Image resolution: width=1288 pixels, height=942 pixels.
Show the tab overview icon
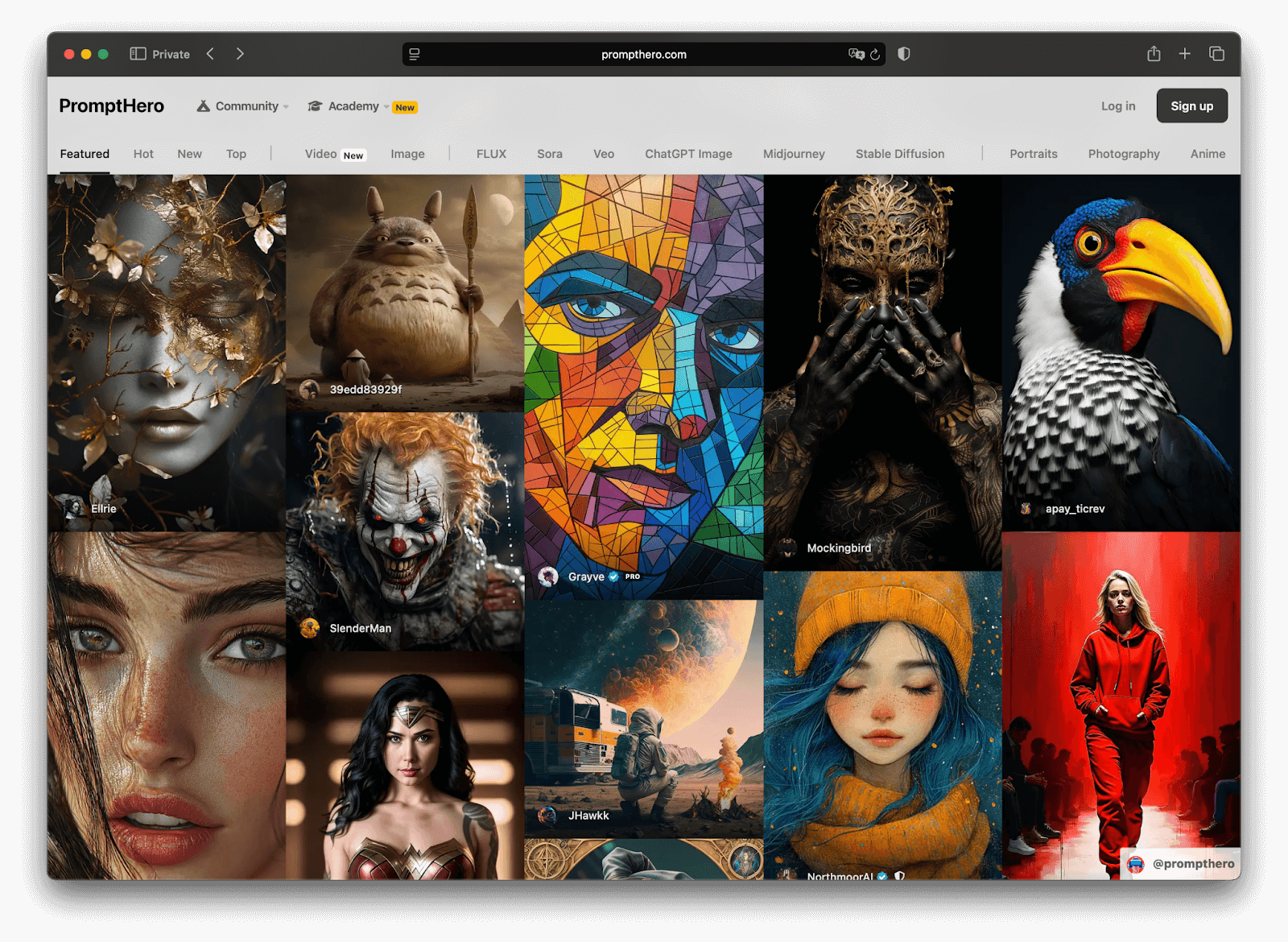[1216, 54]
